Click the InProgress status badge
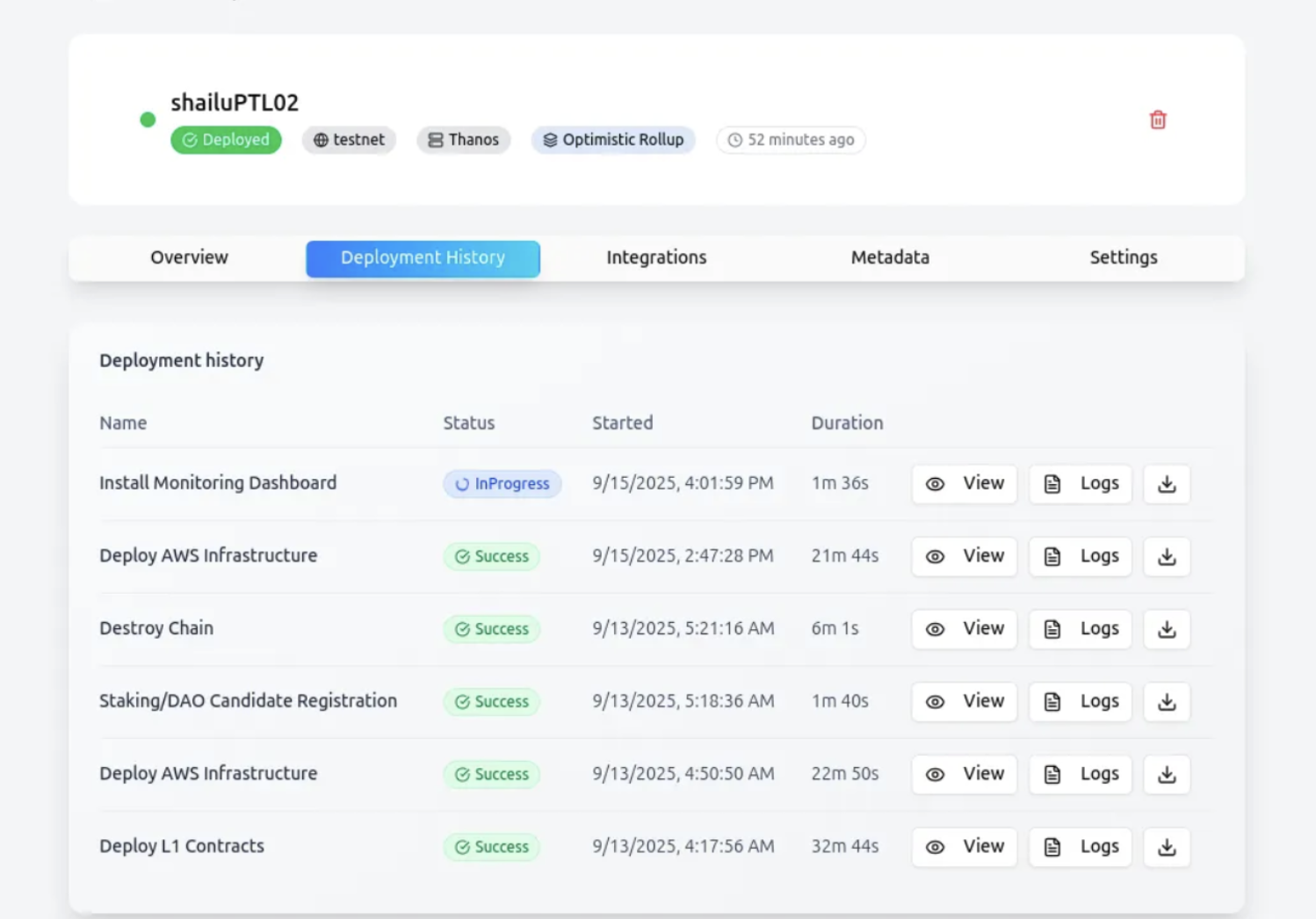 tap(502, 484)
